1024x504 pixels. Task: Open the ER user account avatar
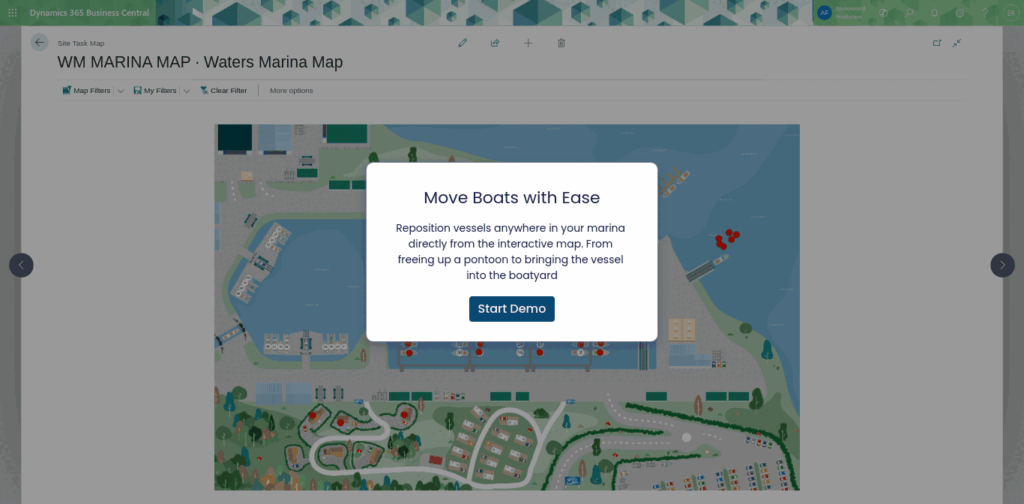(x=1010, y=12)
